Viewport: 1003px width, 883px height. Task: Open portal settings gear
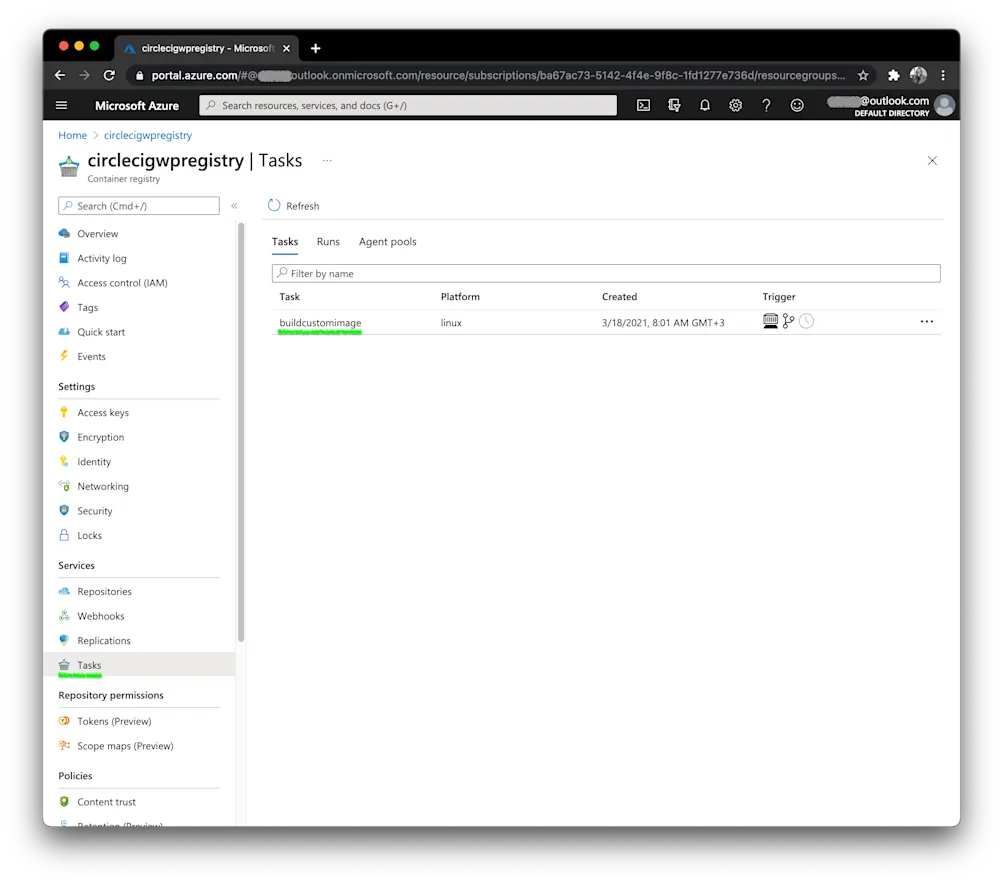tap(736, 106)
